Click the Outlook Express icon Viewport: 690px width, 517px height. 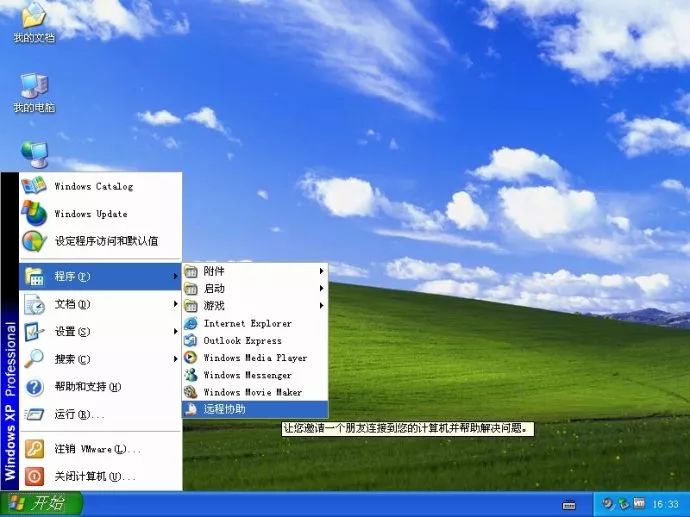(x=191, y=341)
